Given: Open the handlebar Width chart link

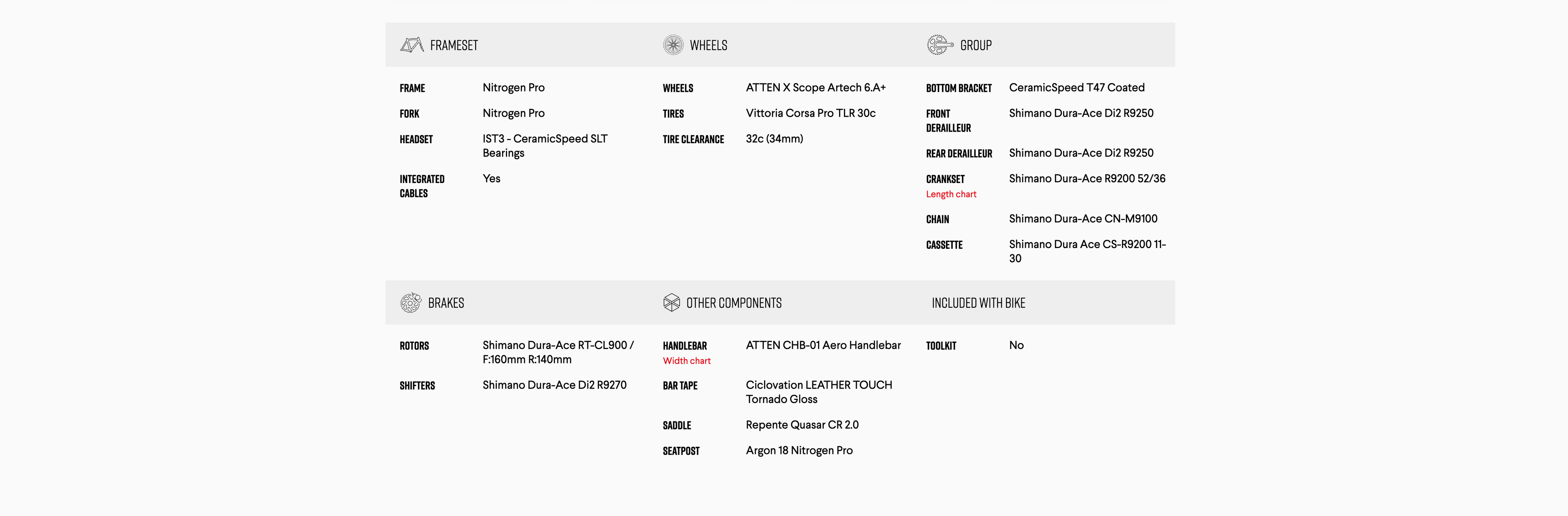Looking at the screenshot, I should (x=686, y=361).
